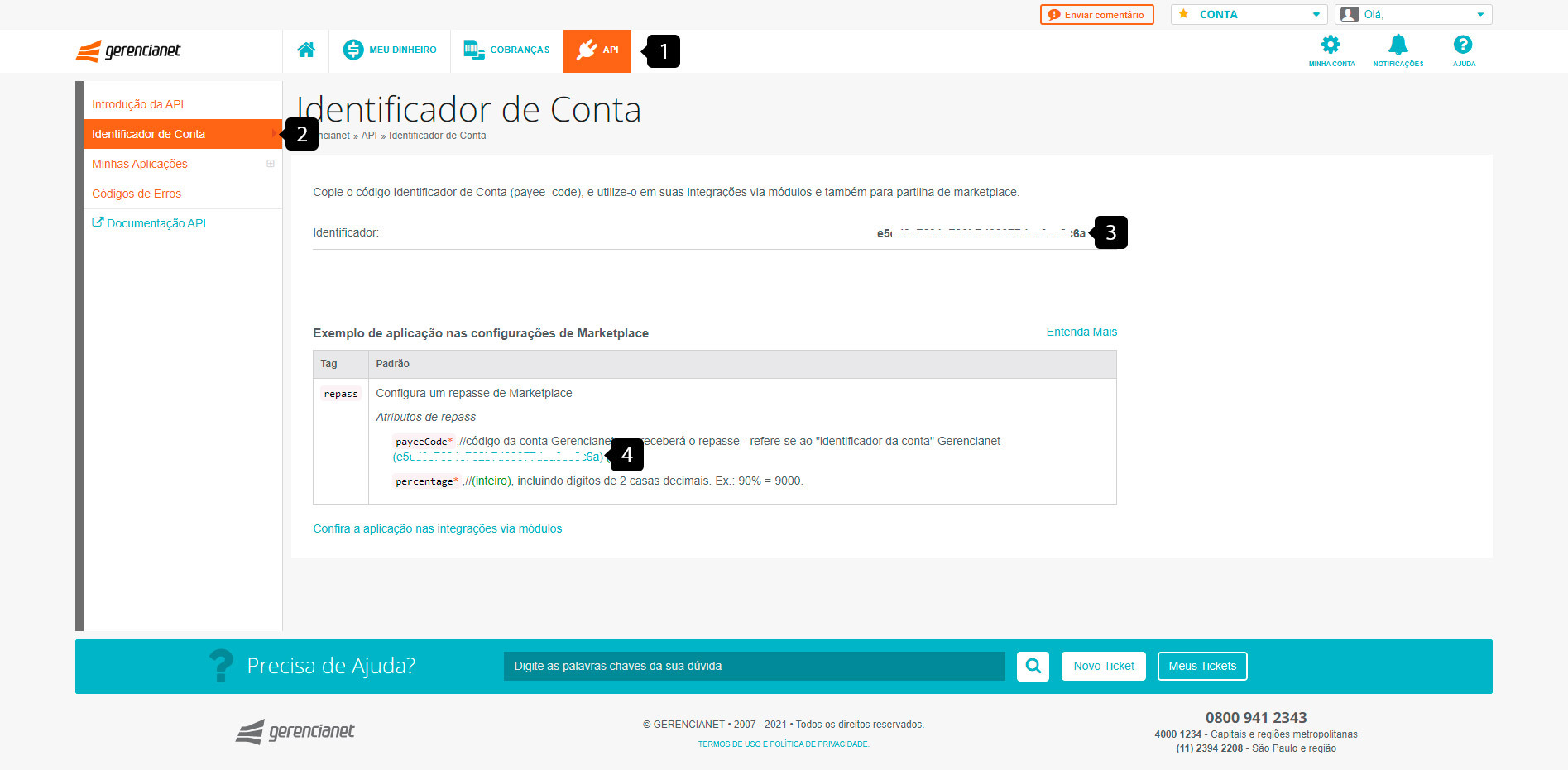Go to the home page icon

point(306,50)
